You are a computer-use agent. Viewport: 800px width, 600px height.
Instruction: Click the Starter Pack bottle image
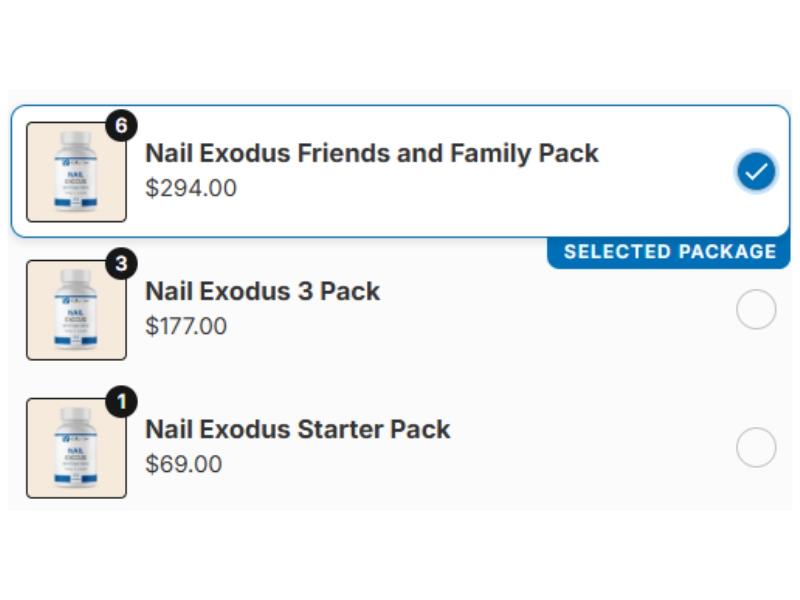[76, 448]
